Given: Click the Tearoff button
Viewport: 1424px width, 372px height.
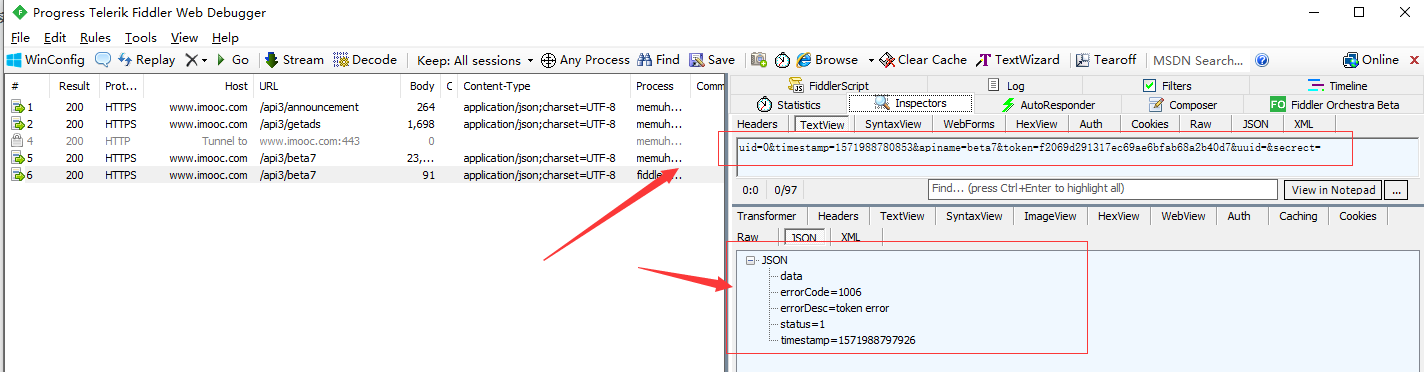Looking at the screenshot, I should pos(1106,60).
